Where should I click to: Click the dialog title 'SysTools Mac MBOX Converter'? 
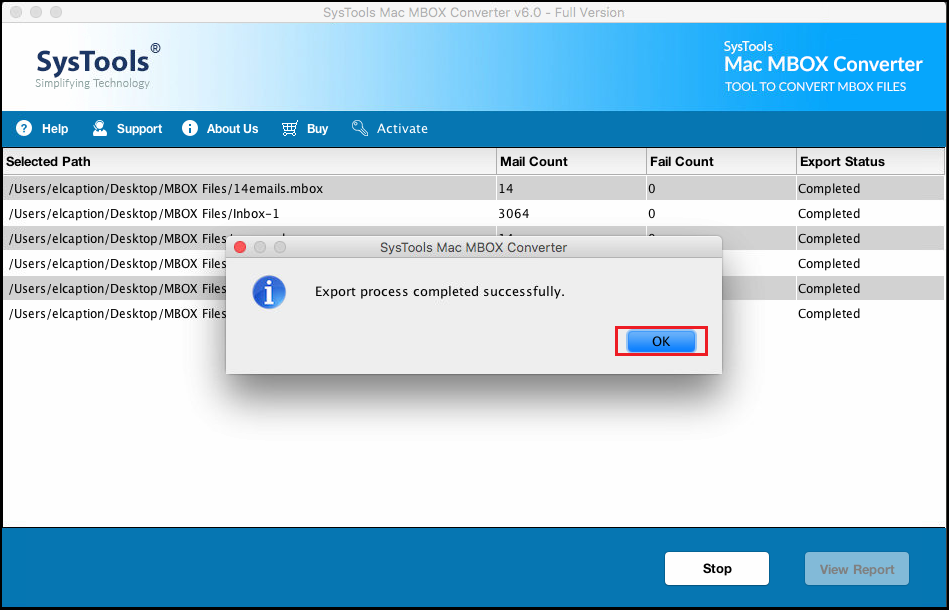point(473,248)
